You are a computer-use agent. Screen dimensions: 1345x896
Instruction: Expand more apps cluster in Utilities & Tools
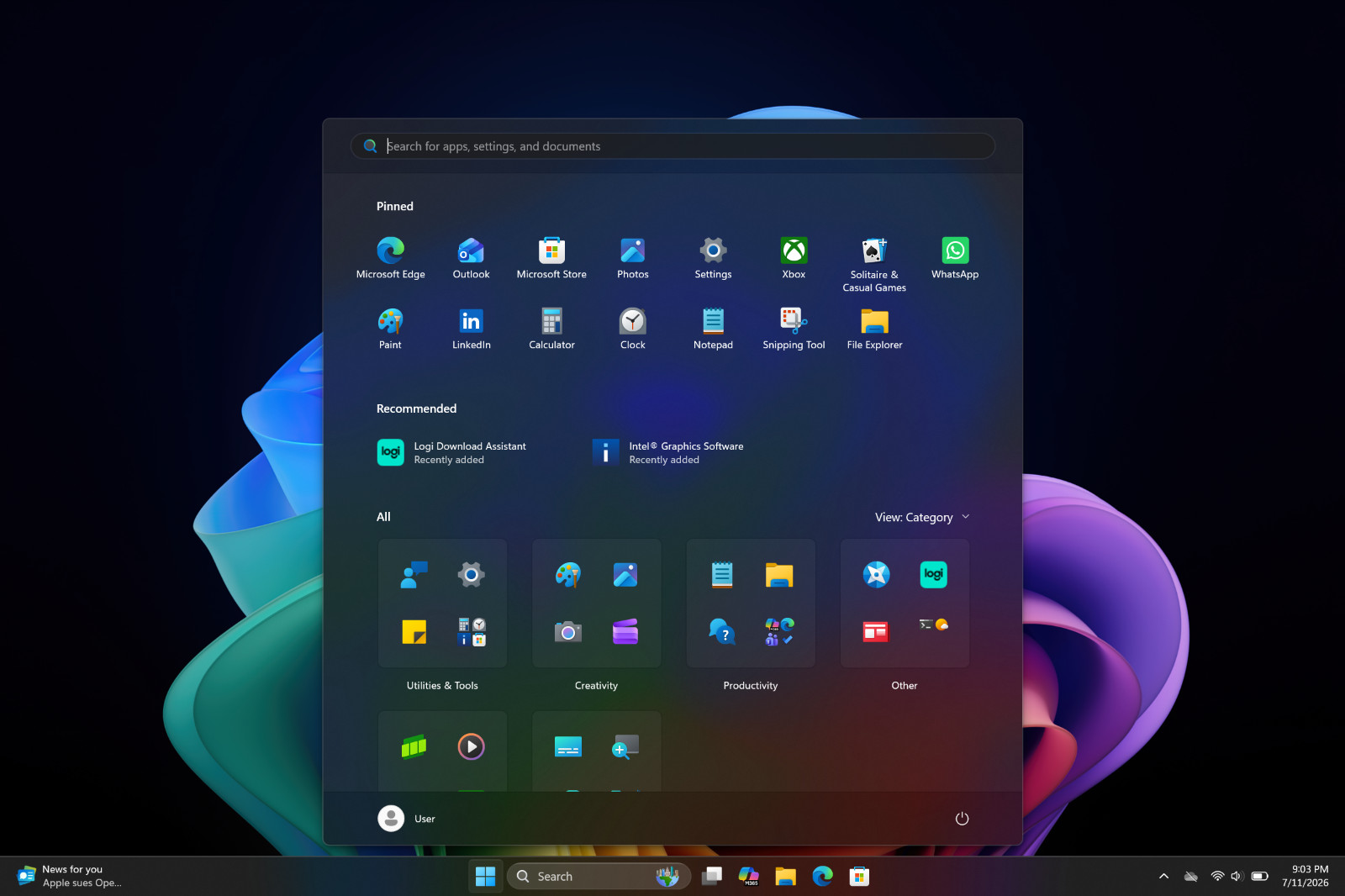pyautogui.click(x=471, y=632)
